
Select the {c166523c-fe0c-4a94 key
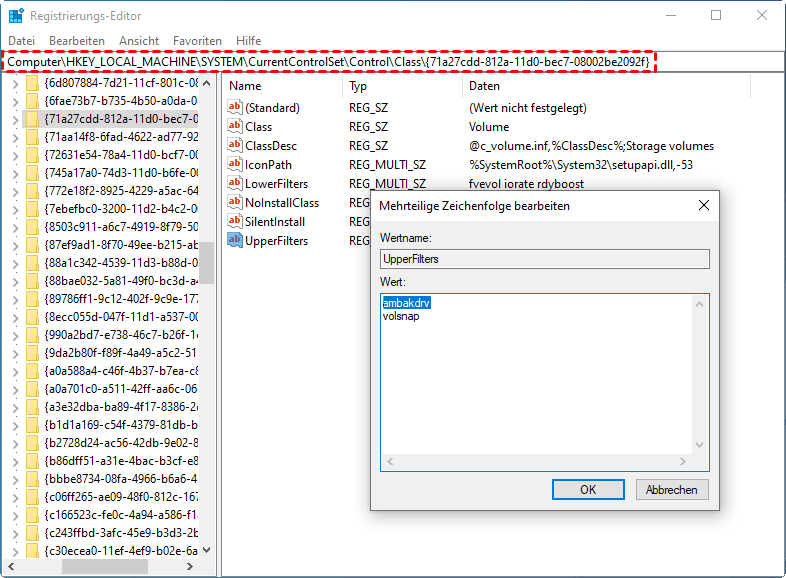[121, 515]
